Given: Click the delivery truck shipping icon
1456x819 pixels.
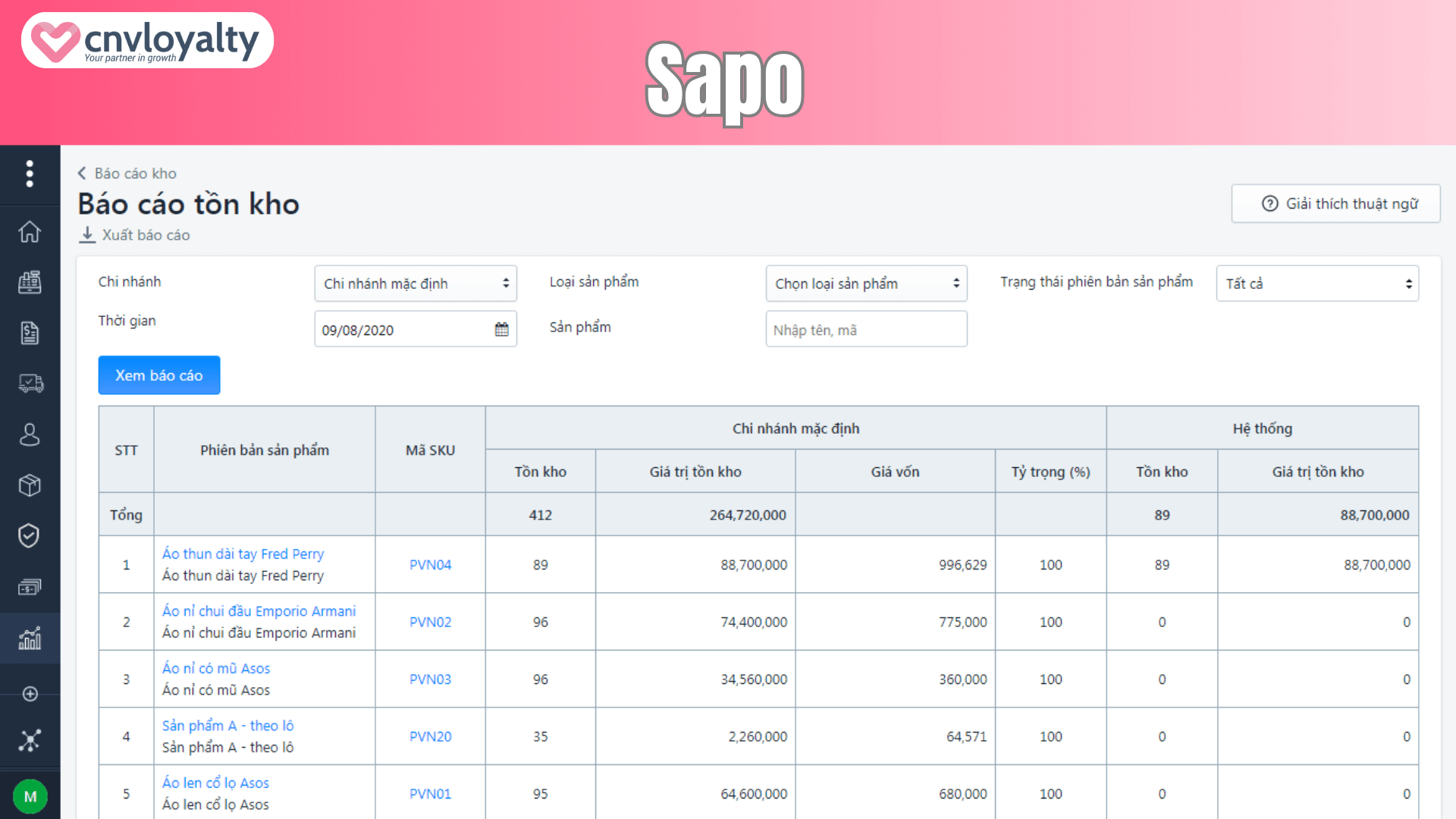Looking at the screenshot, I should point(30,383).
